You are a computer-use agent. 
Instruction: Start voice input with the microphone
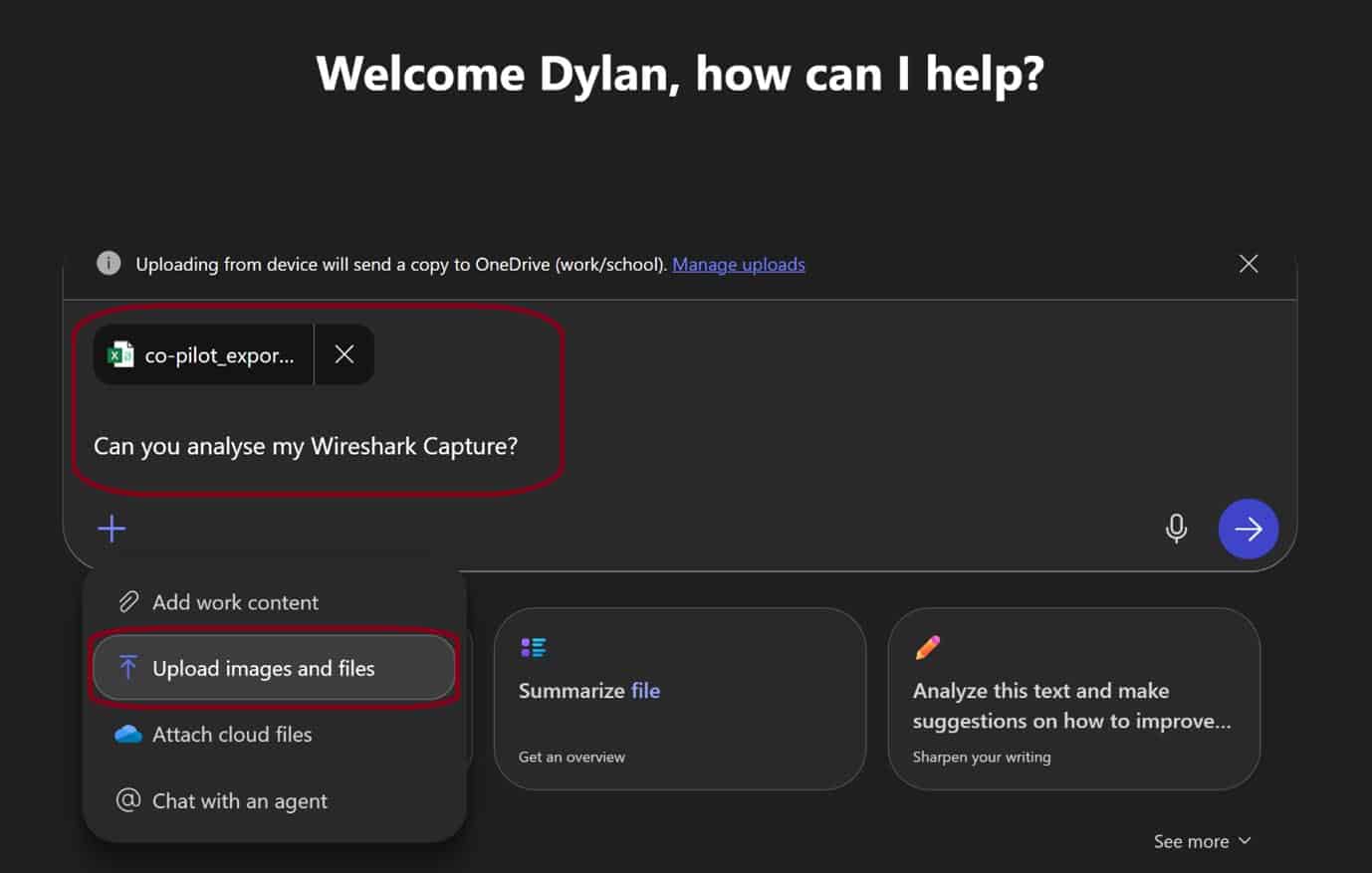pos(1176,529)
